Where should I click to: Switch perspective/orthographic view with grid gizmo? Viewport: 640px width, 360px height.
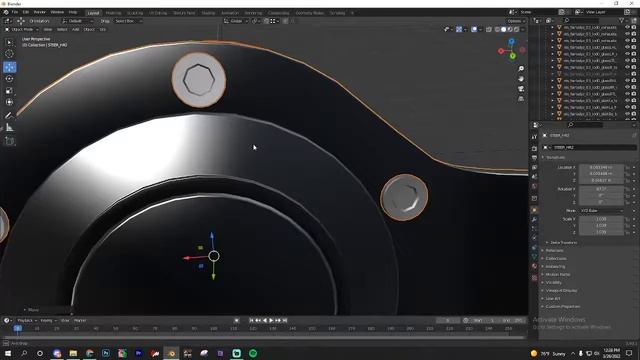point(521,99)
